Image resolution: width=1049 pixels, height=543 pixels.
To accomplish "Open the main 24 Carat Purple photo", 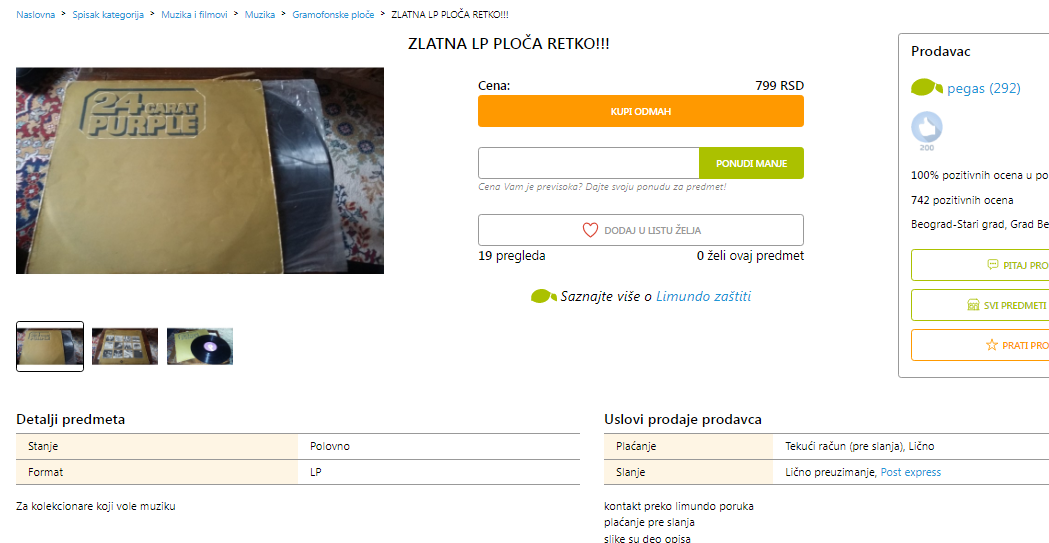I will (x=200, y=171).
